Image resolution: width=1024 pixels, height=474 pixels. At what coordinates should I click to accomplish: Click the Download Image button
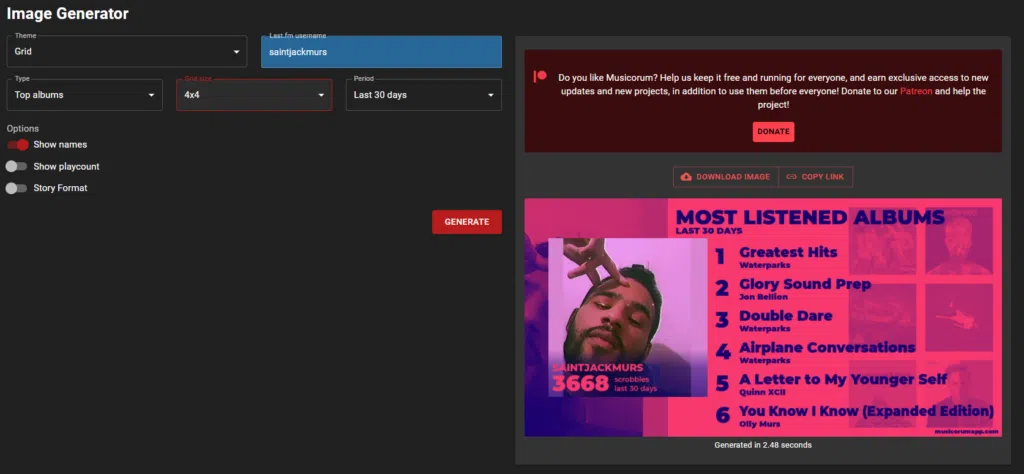[x=726, y=177]
